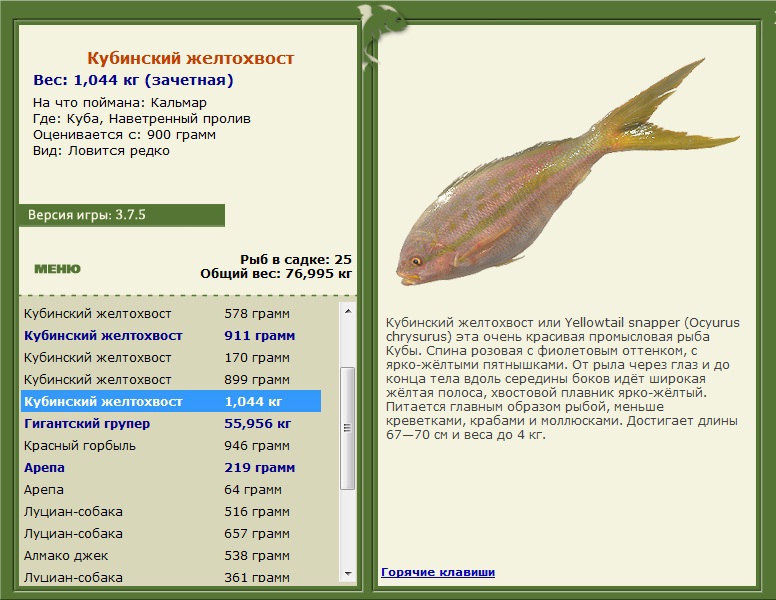This screenshot has height=600, width=776.
Task: Click the Вид: Ловится редко line
Action: tap(101, 150)
